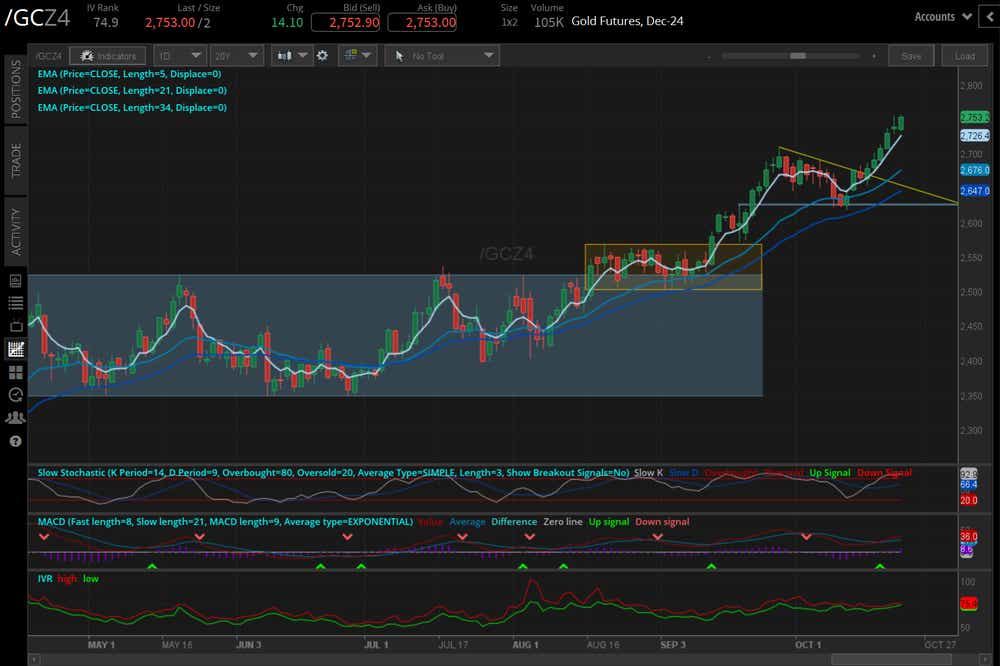Select the EMA Length=21 indicator label

tap(132, 91)
